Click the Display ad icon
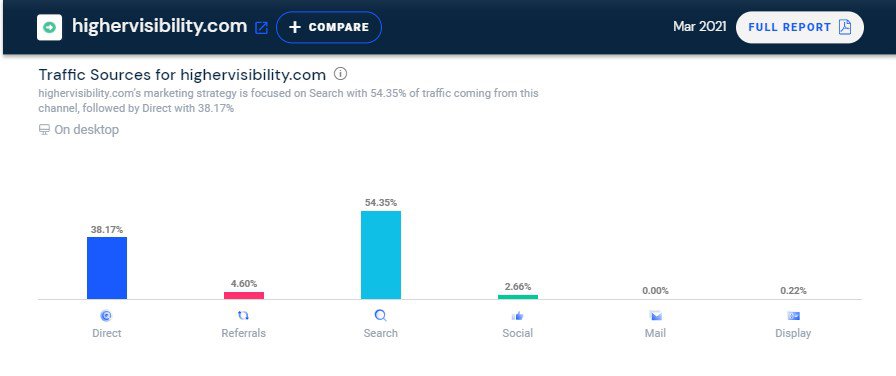The width and height of the screenshot is (896, 376). tap(793, 315)
